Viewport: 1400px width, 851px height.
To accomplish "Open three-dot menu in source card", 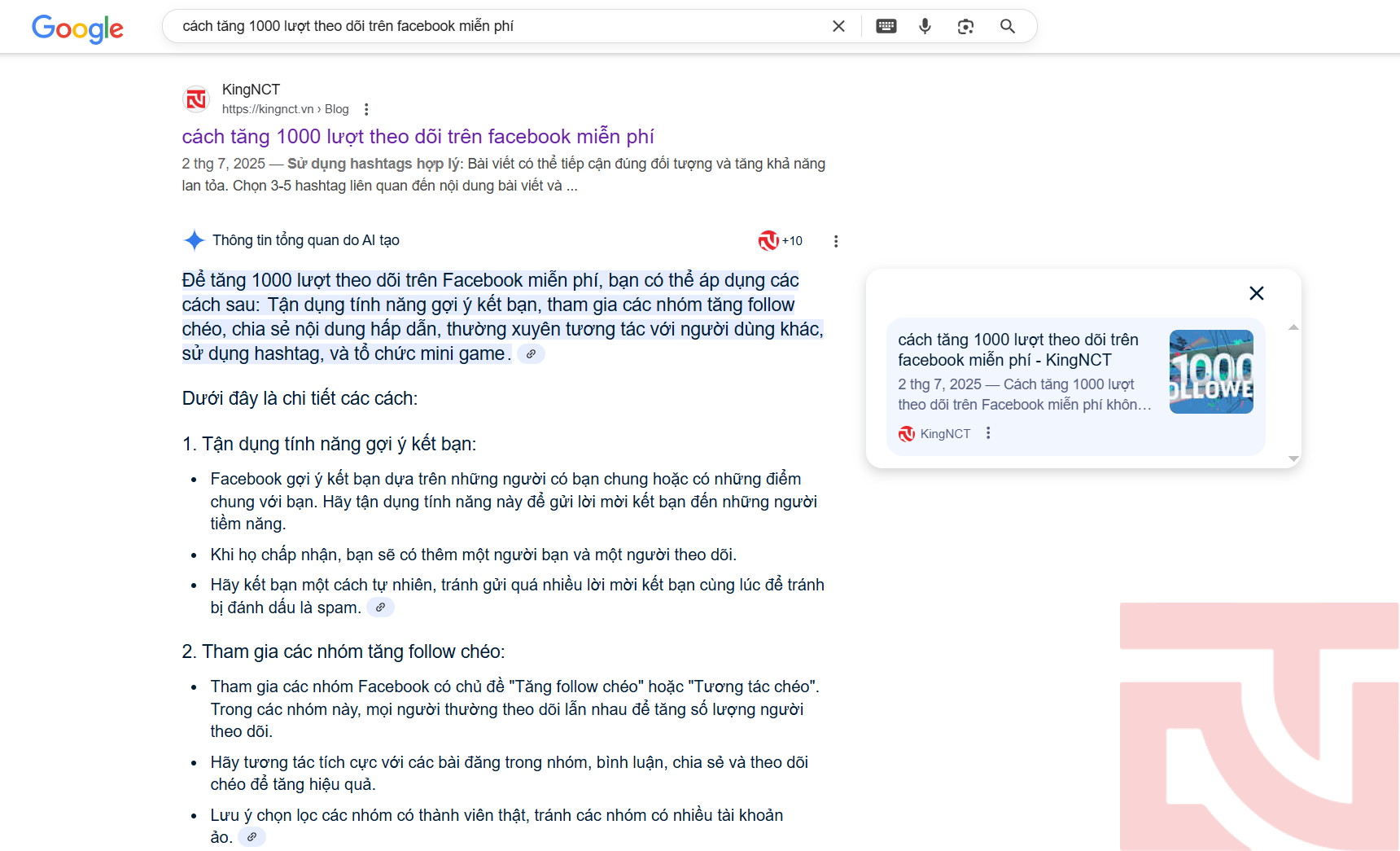I will pyautogui.click(x=988, y=433).
